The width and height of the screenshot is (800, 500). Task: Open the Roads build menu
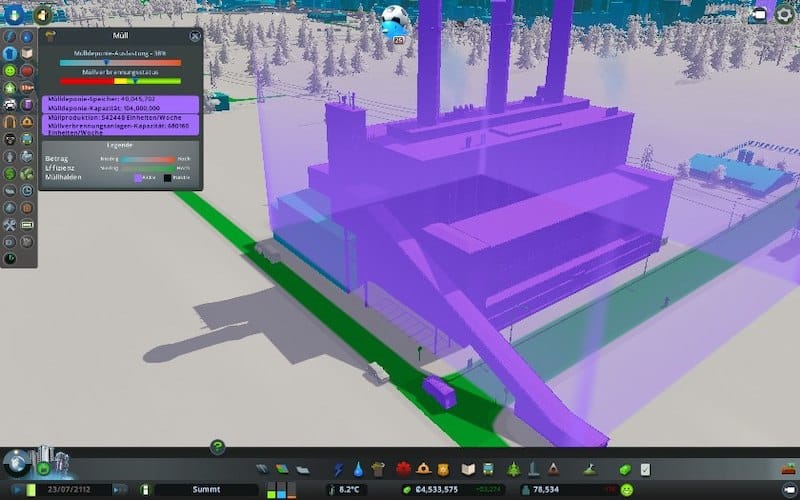click(261, 468)
